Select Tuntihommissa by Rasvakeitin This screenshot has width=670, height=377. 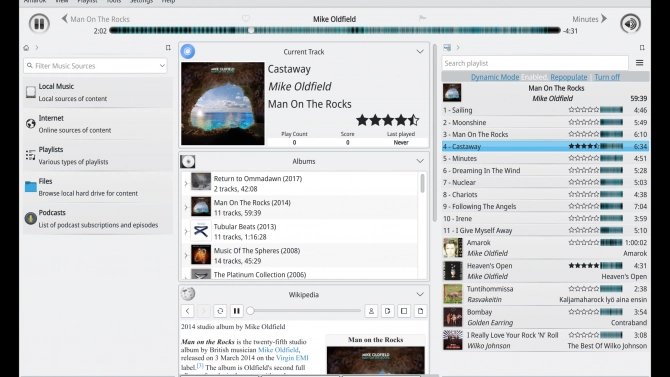coord(545,294)
